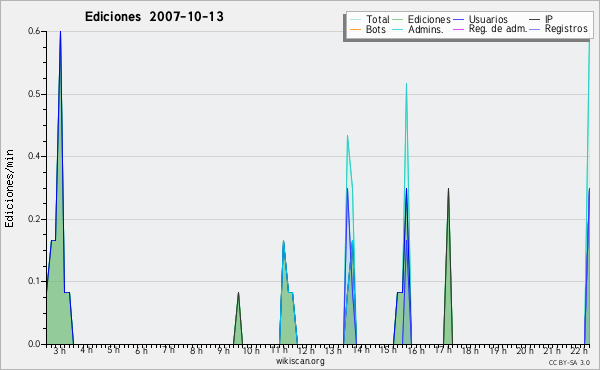This screenshot has width=600, height=370.
Task: Click the "22 h" x-axis label
Action: (579, 350)
